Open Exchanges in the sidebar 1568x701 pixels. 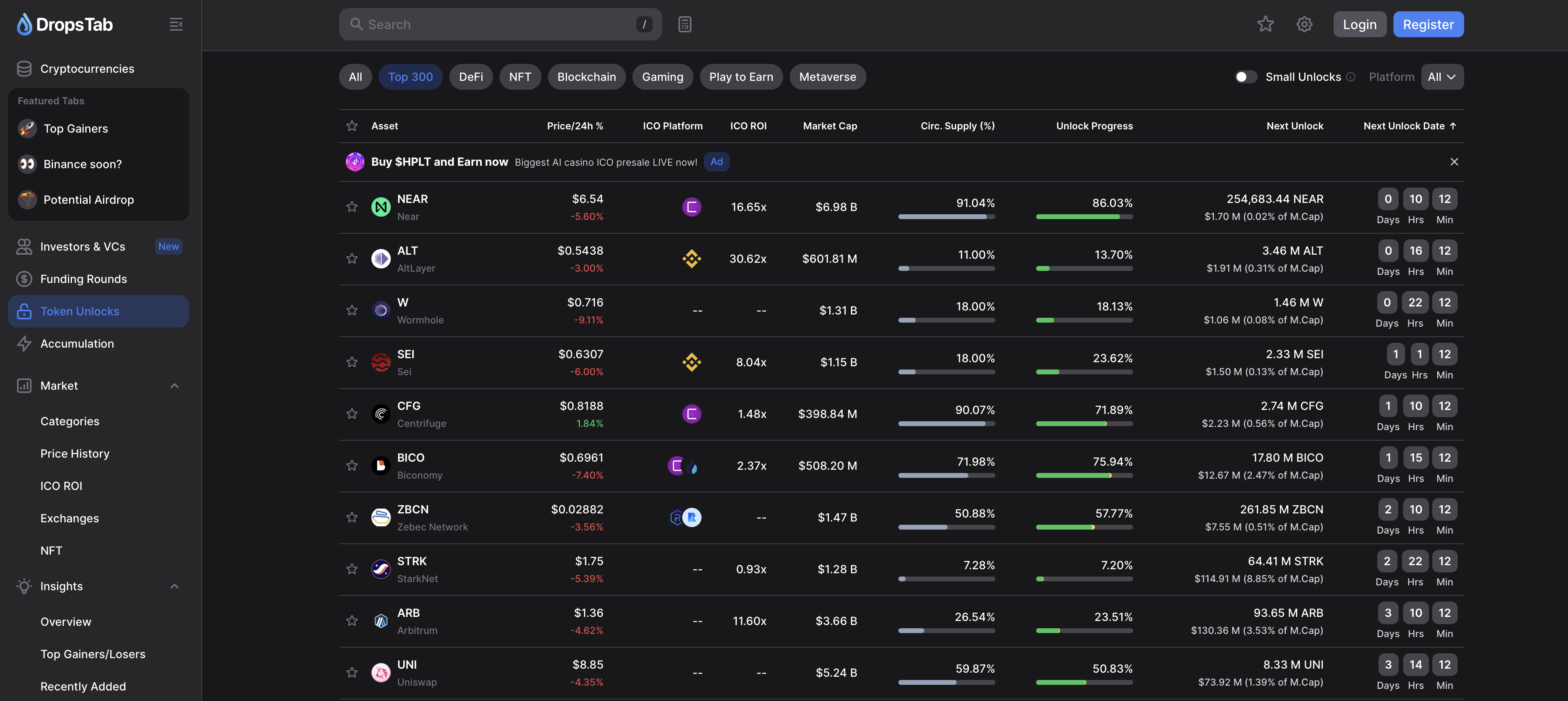(x=70, y=518)
